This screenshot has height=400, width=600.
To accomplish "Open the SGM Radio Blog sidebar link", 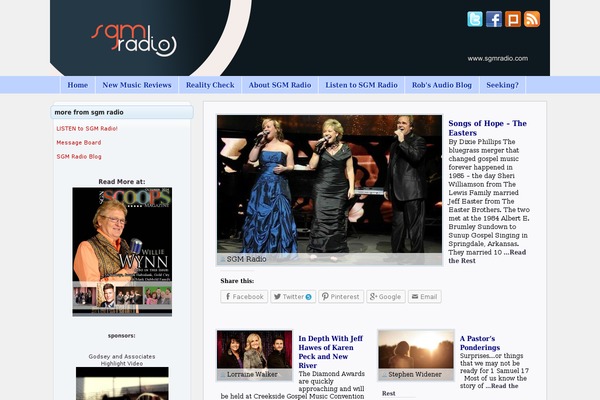I will pyautogui.click(x=79, y=157).
